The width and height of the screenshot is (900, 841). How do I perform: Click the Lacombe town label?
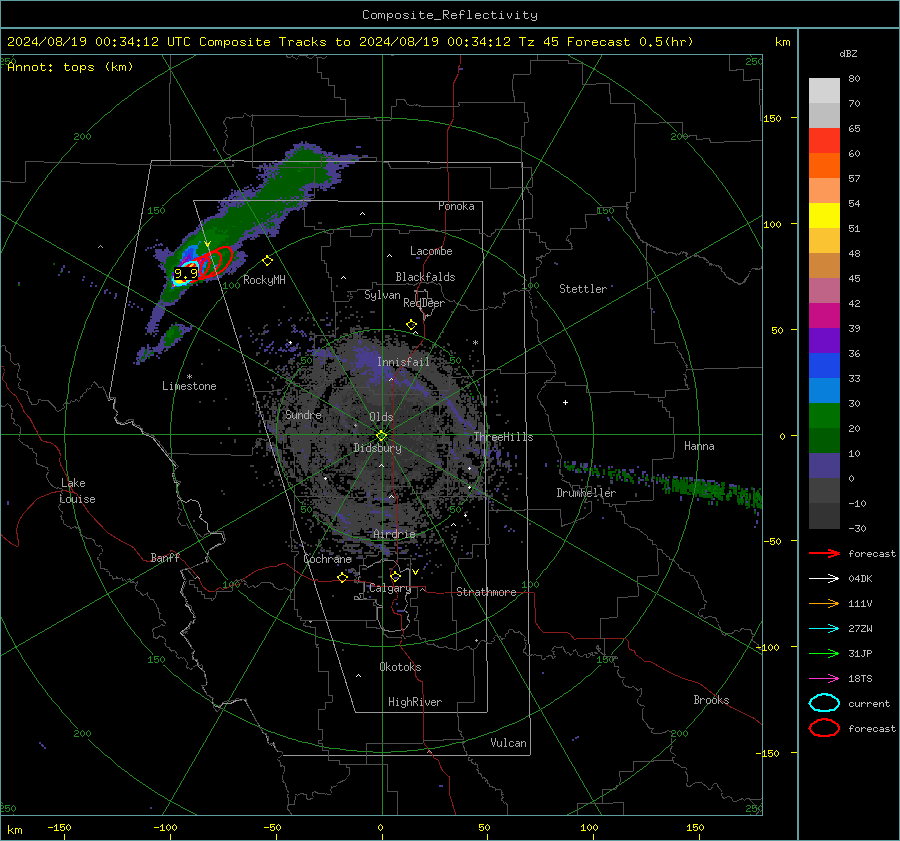431,251
